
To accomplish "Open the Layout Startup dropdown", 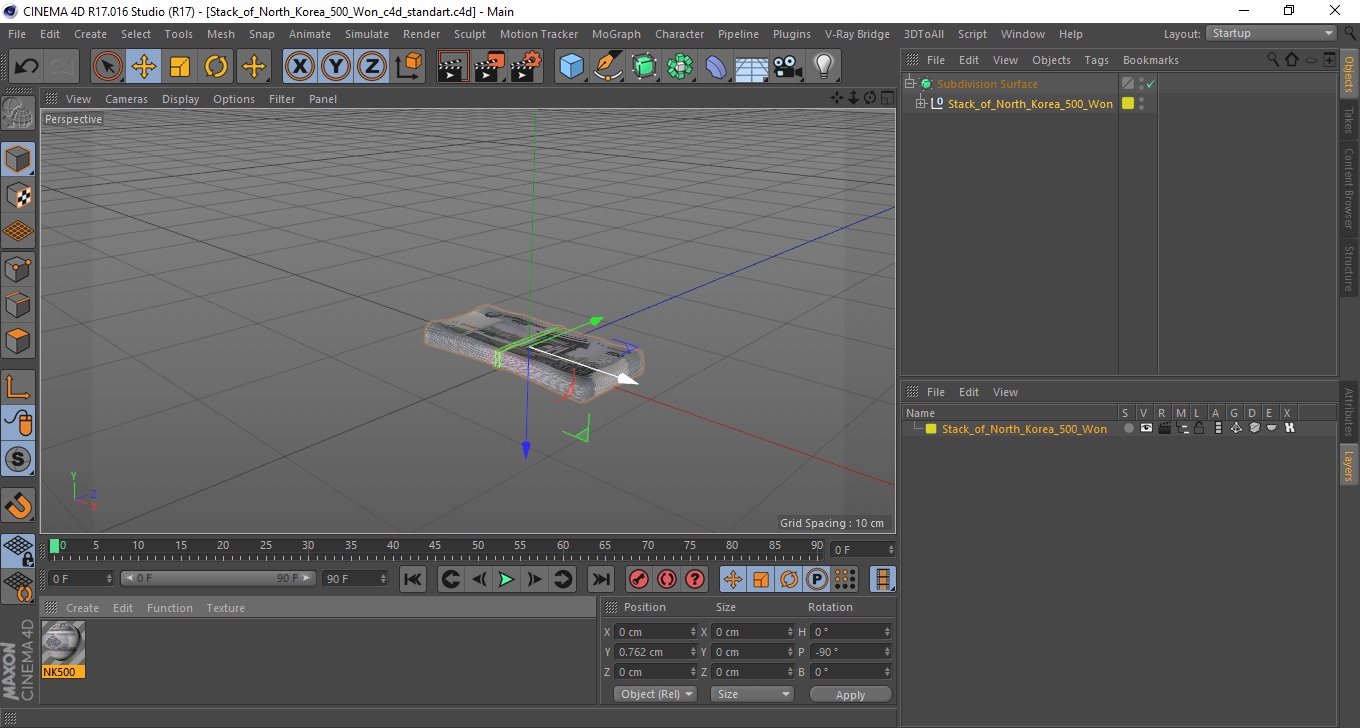I will pyautogui.click(x=1271, y=33).
